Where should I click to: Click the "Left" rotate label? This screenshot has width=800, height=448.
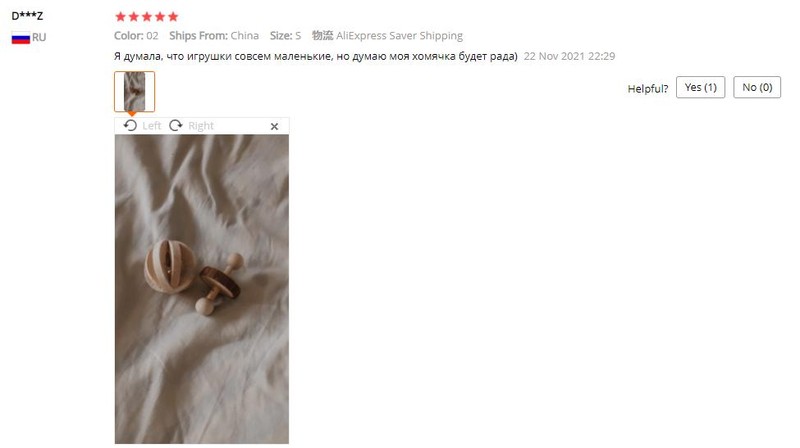pos(152,126)
